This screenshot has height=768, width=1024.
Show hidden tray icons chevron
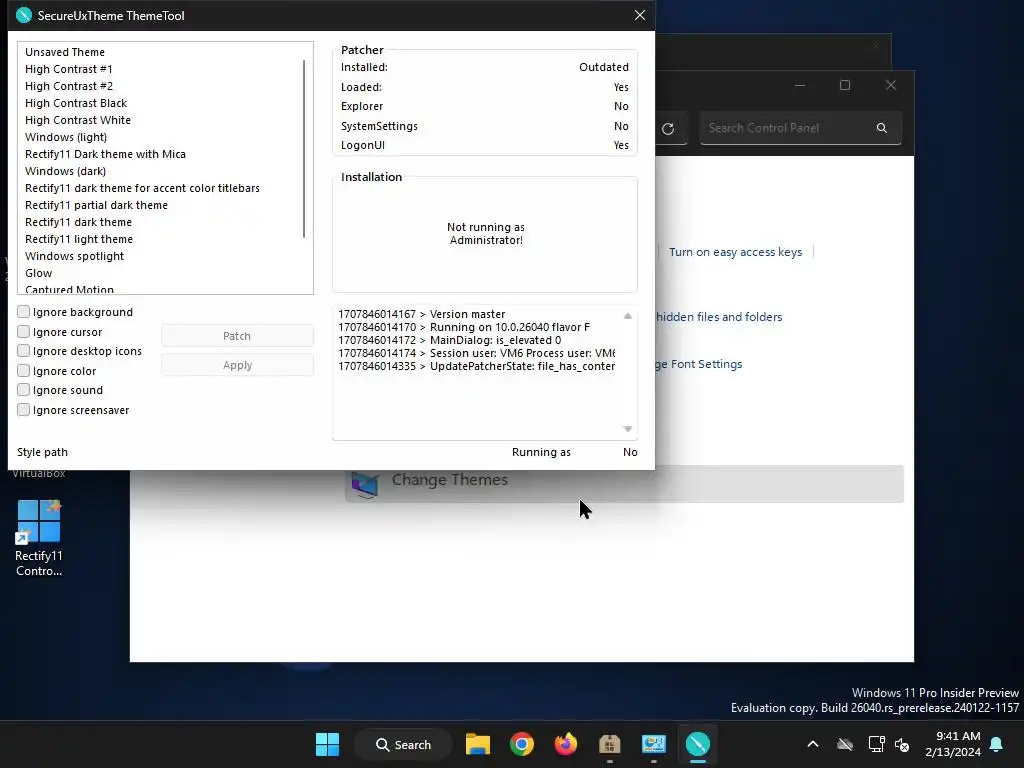[813, 744]
